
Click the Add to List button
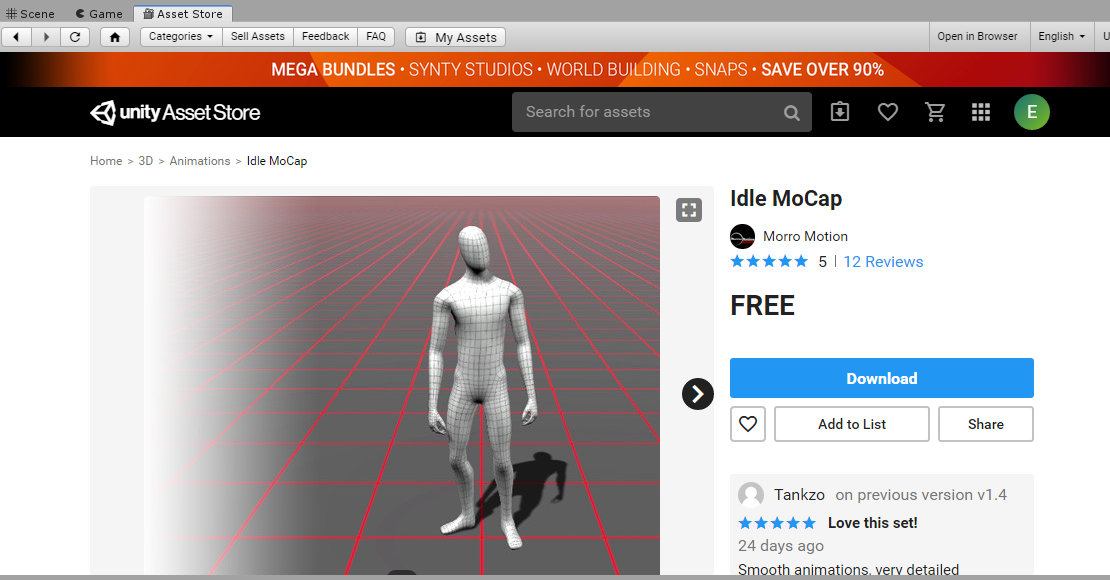[852, 424]
